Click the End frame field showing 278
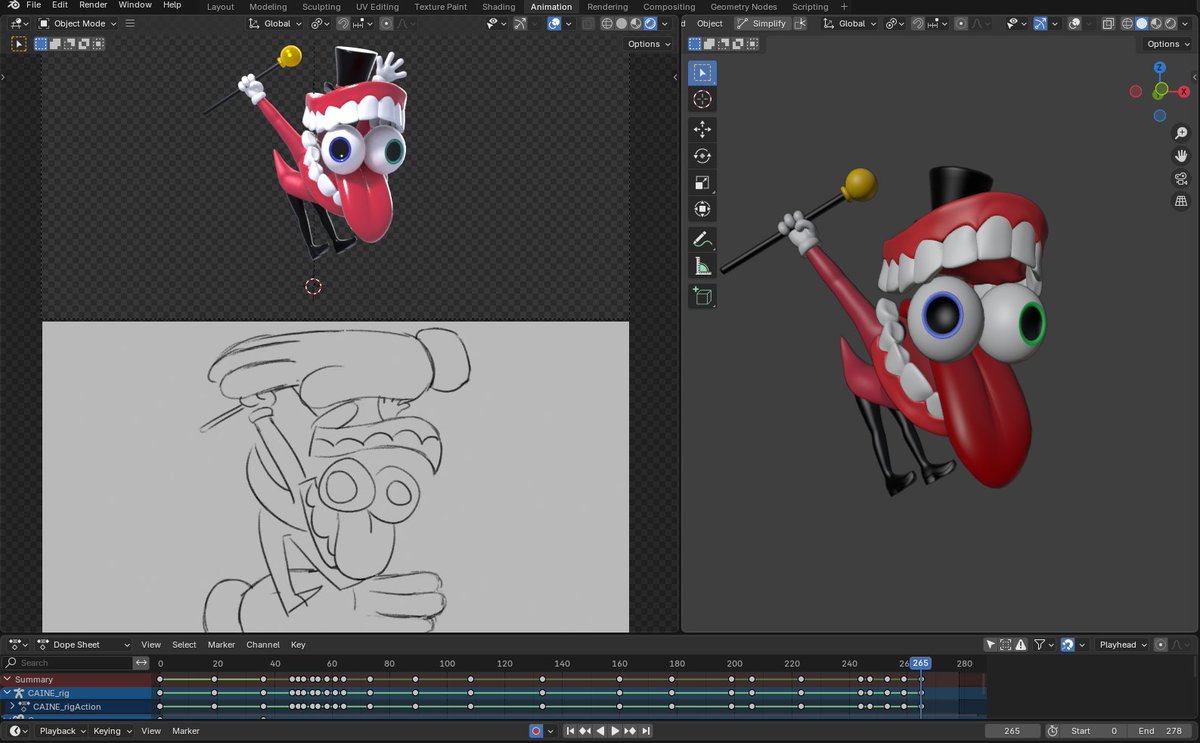The image size is (1200, 743). point(1160,731)
